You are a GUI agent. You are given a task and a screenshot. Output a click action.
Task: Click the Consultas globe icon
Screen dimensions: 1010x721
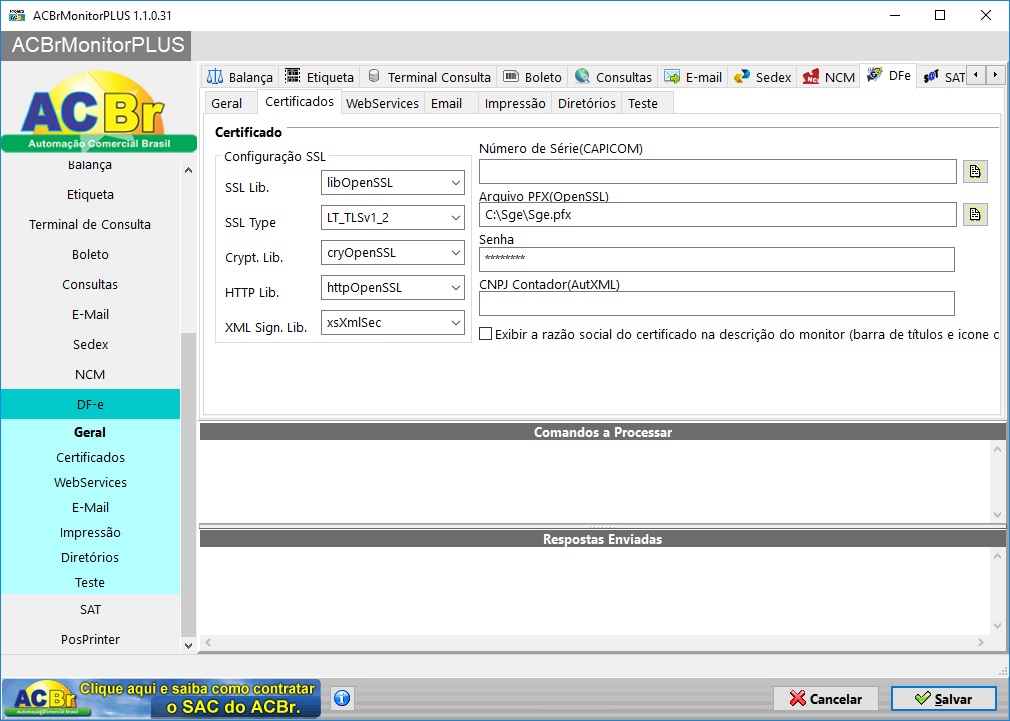[582, 76]
